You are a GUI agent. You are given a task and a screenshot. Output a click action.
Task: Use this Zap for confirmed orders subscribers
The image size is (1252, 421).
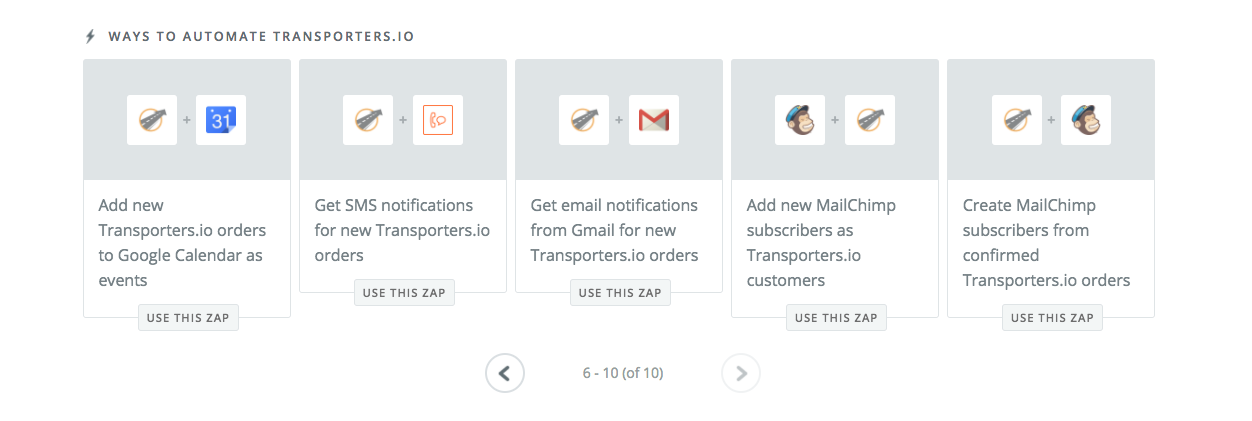(x=1052, y=318)
